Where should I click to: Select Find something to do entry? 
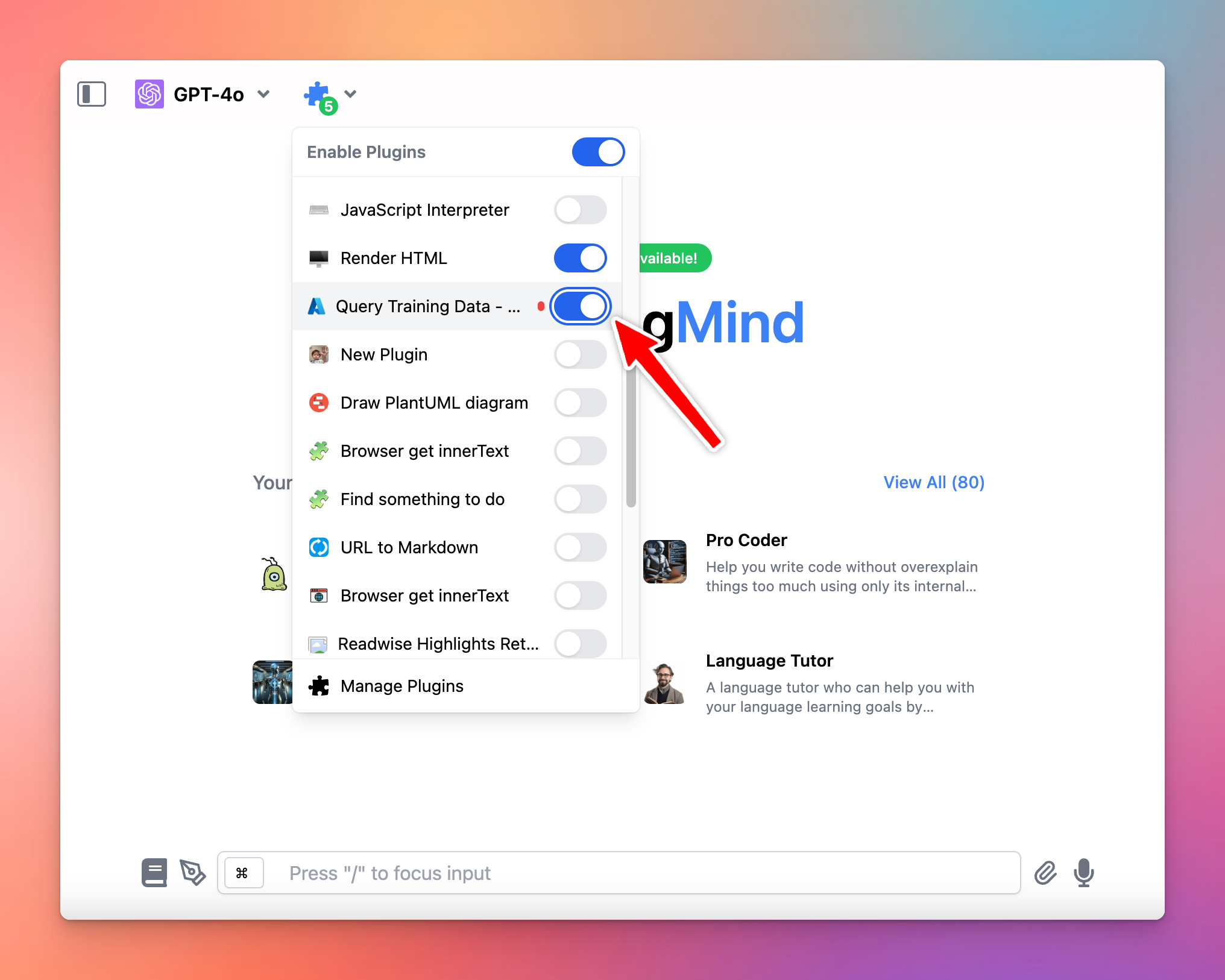click(x=457, y=499)
